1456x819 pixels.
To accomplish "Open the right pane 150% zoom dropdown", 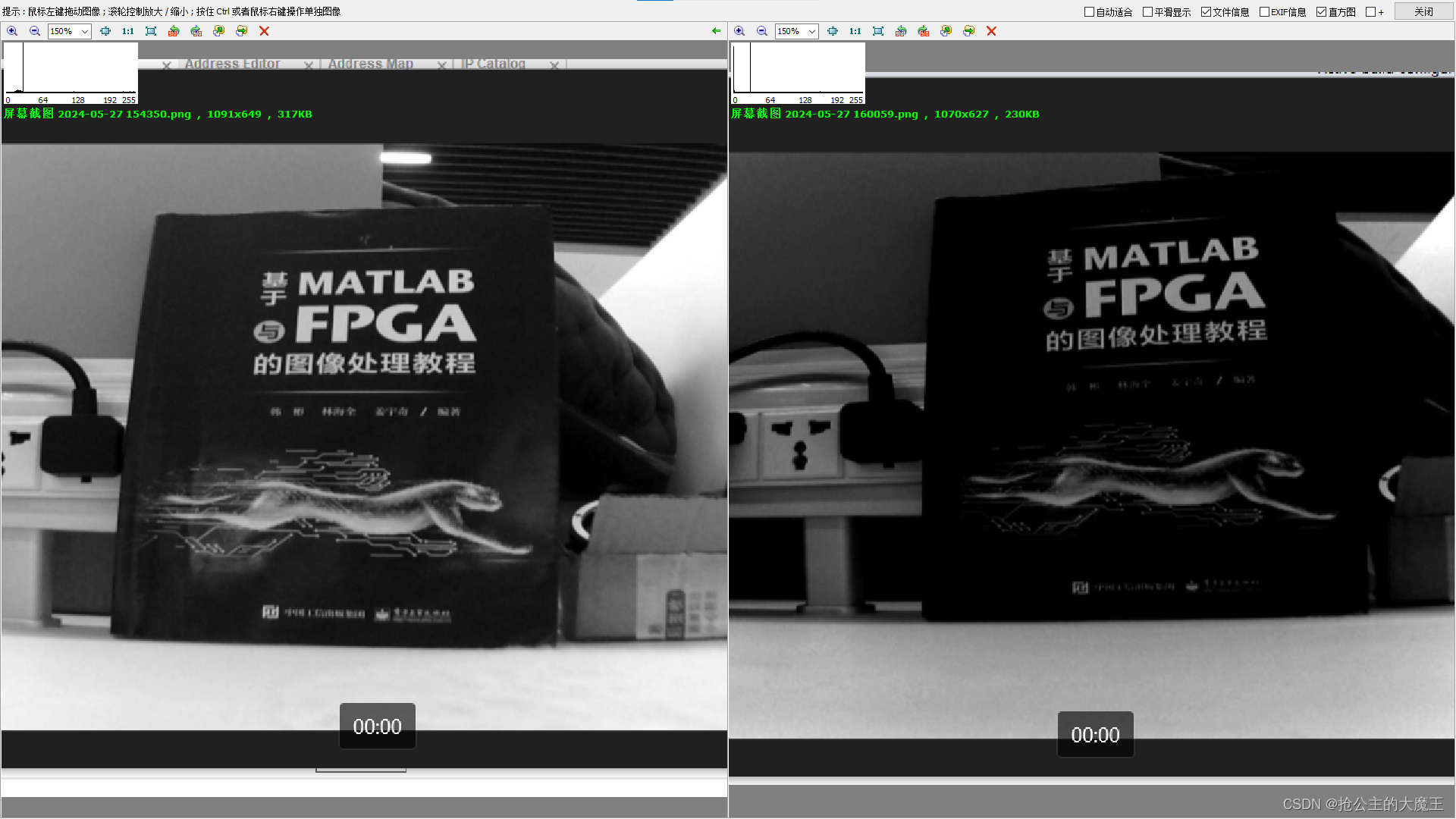I will (x=811, y=31).
